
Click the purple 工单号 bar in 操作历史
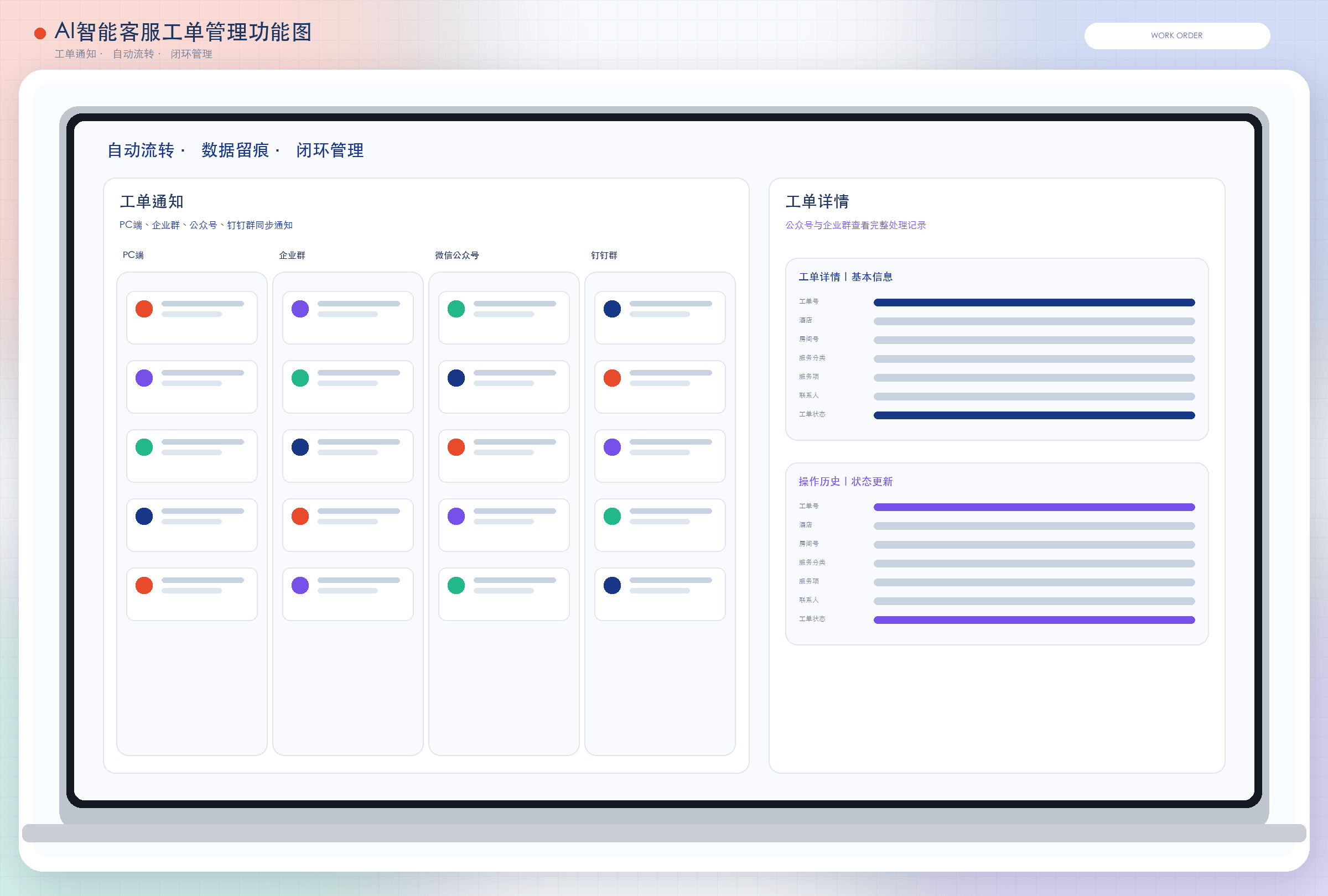[1034, 507]
